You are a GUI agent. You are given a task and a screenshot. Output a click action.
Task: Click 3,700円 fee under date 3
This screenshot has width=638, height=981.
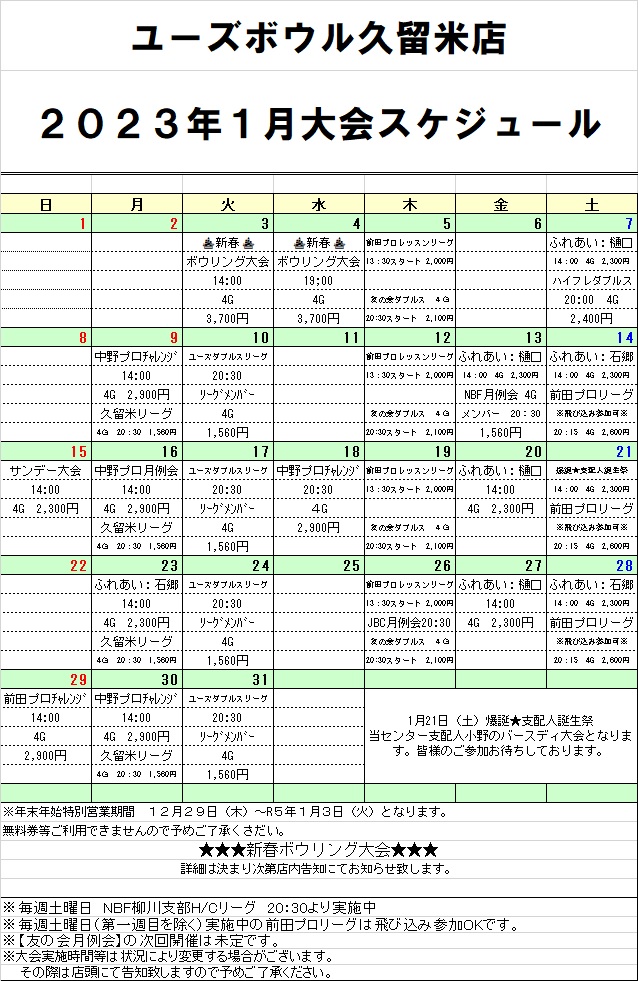(x=228, y=318)
